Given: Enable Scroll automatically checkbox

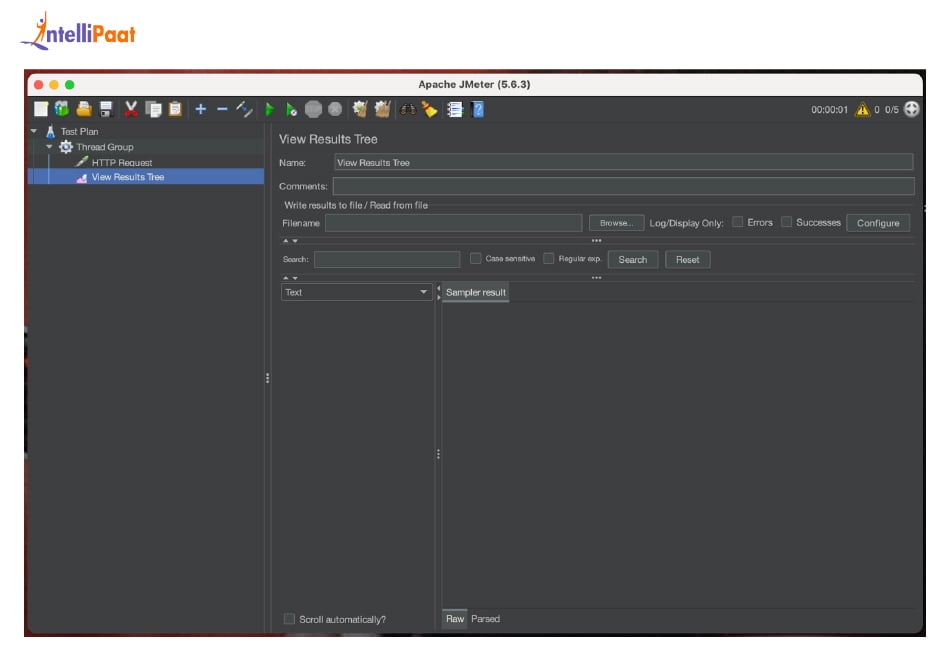Looking at the screenshot, I should (290, 619).
